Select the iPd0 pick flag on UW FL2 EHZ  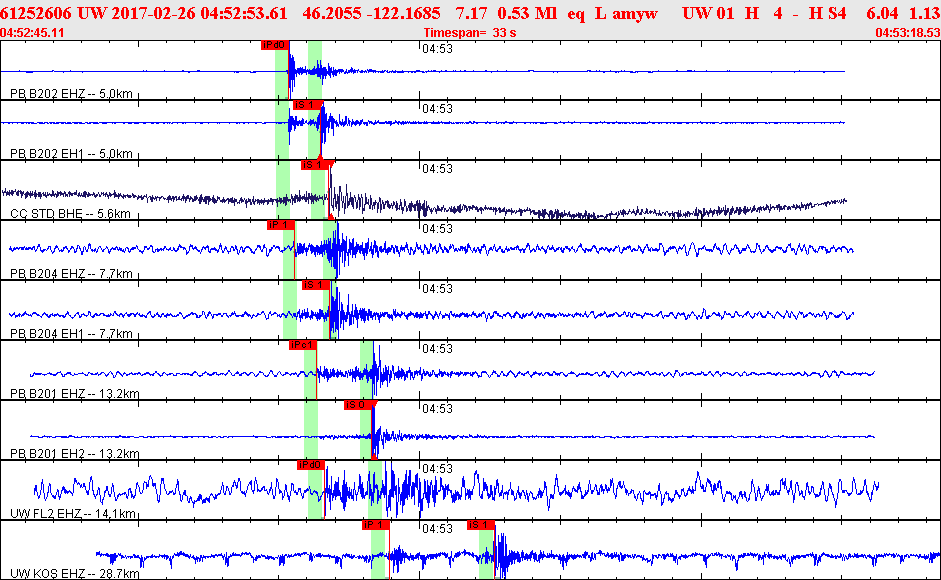pyautogui.click(x=311, y=465)
